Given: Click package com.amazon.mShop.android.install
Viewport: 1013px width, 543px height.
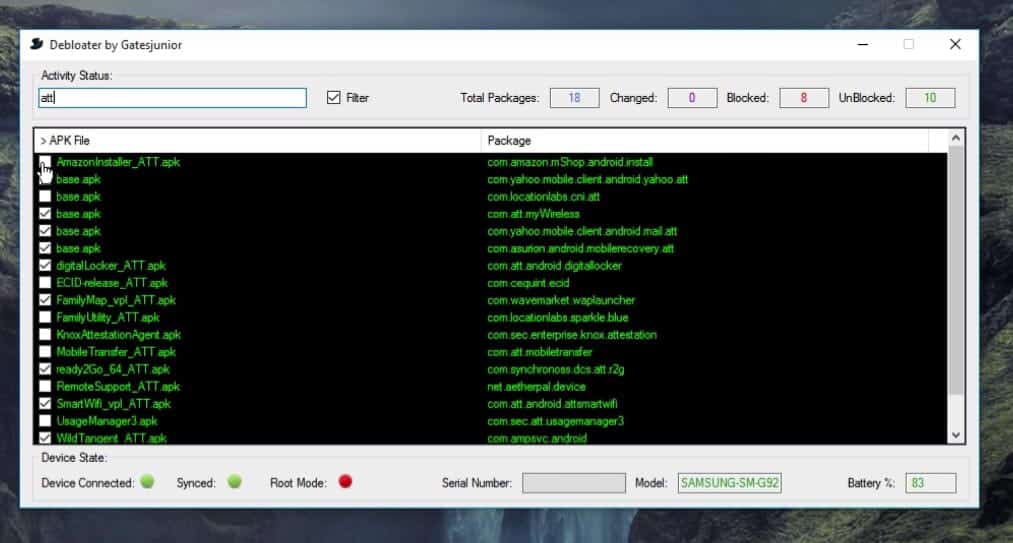Looking at the screenshot, I should click(570, 162).
